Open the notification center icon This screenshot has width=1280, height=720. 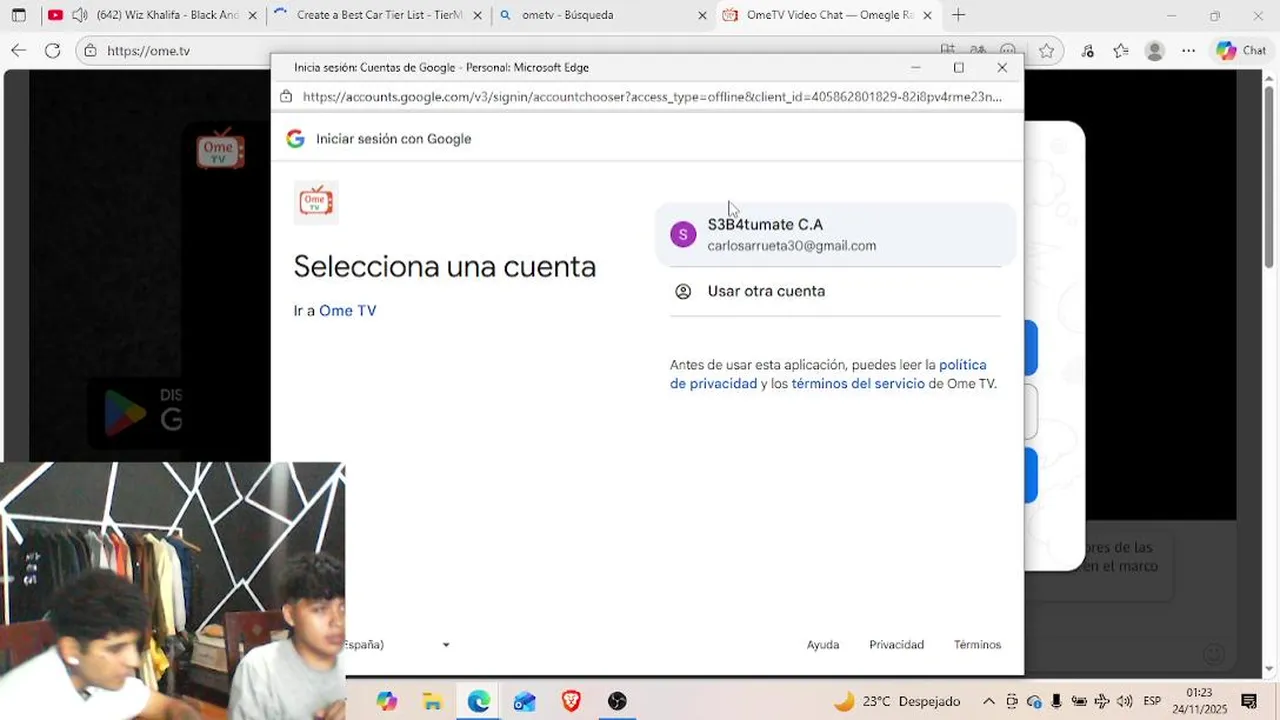1249,701
